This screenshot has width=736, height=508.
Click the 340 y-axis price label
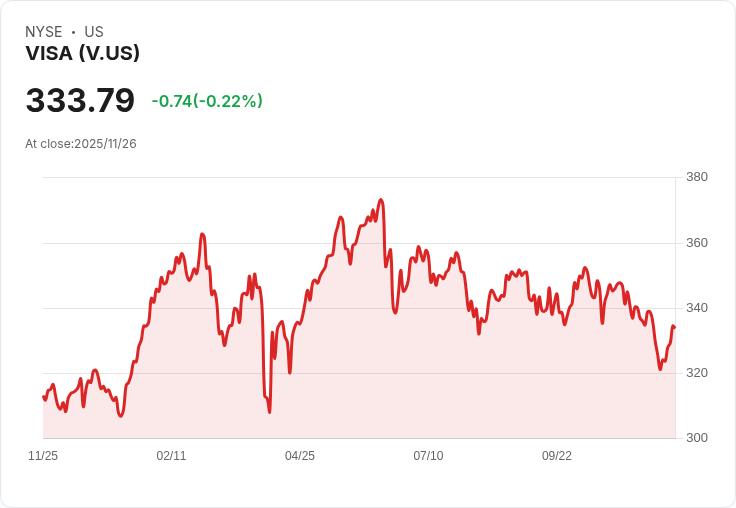coord(697,308)
